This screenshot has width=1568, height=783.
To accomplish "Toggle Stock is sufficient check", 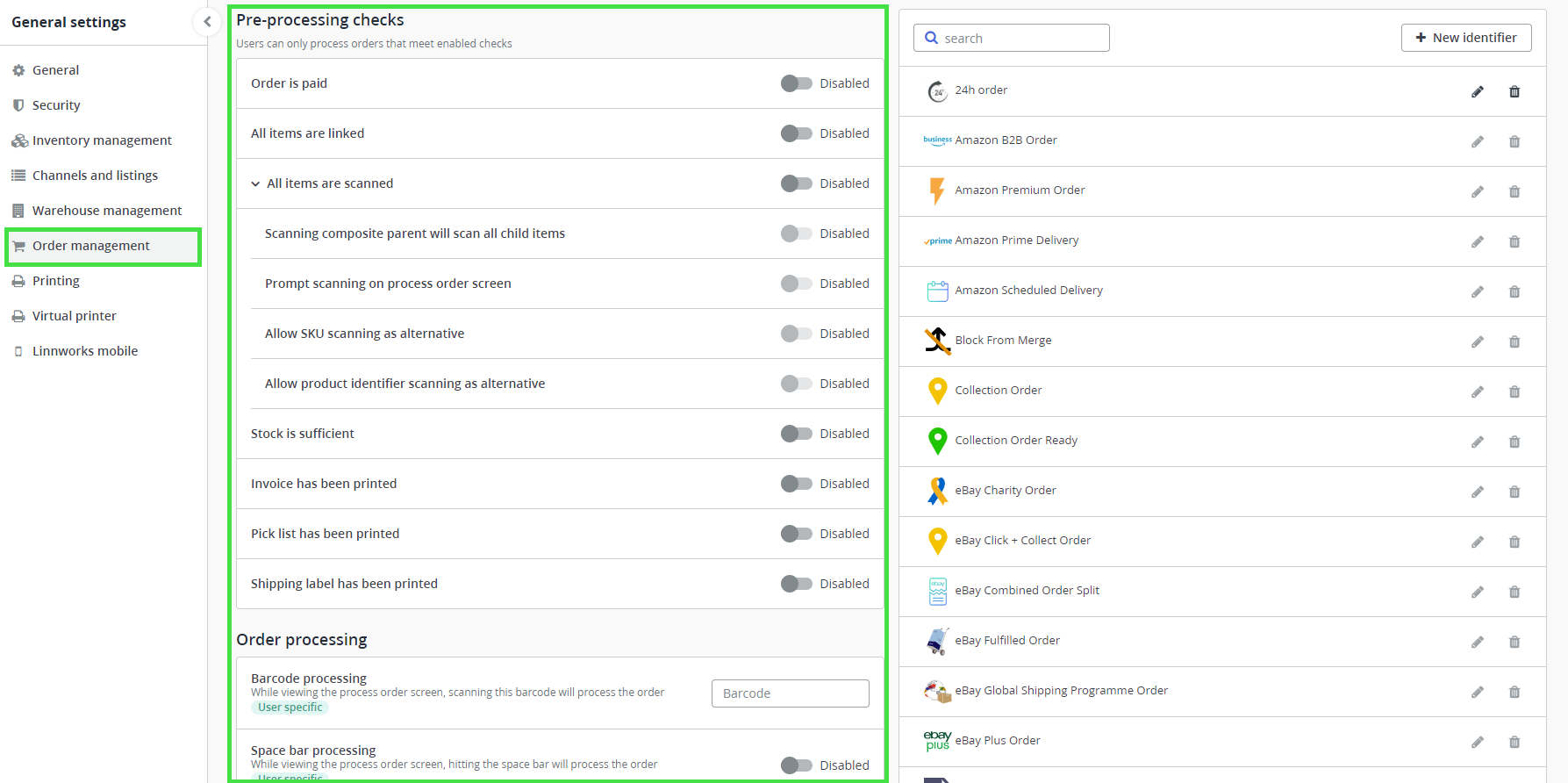I will pyautogui.click(x=797, y=434).
